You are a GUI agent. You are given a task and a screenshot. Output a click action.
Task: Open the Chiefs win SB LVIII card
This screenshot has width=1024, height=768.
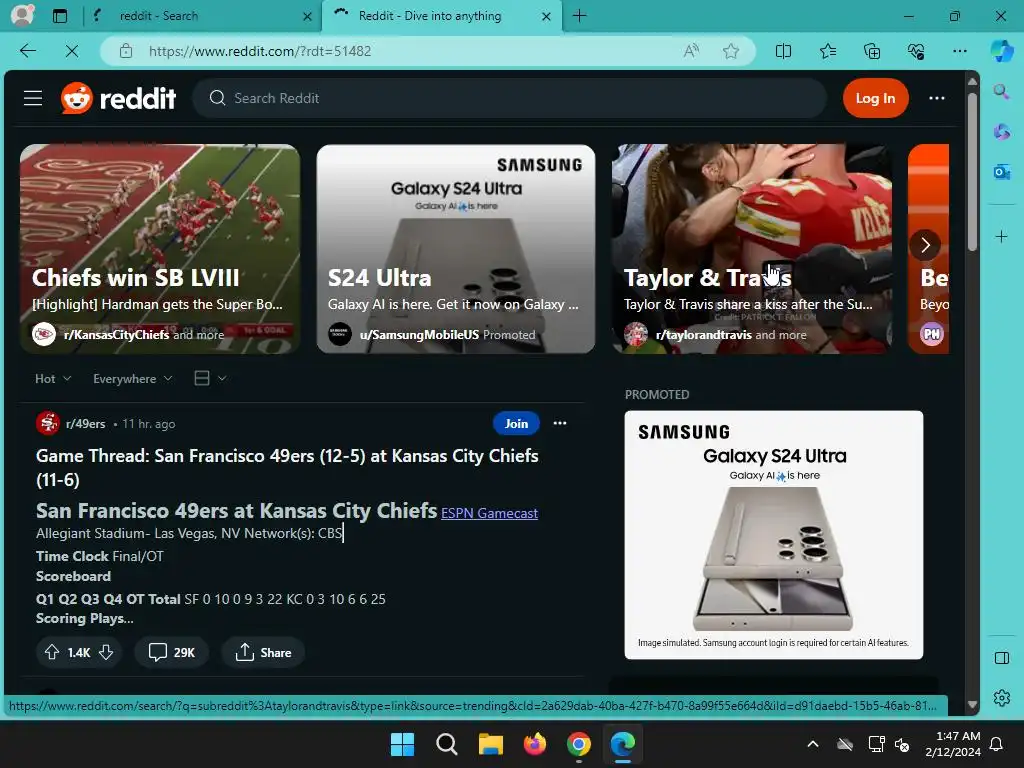tap(160, 249)
